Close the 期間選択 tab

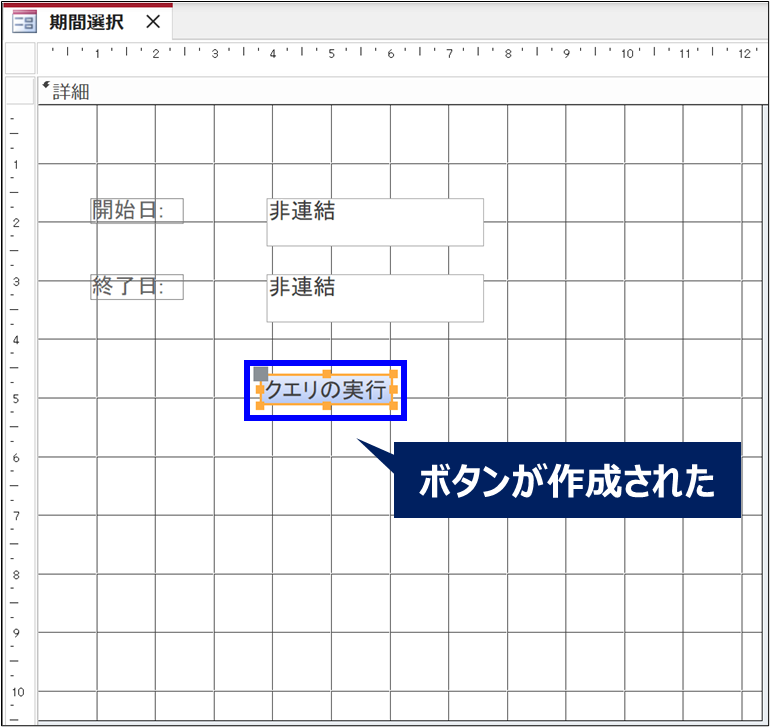152,22
